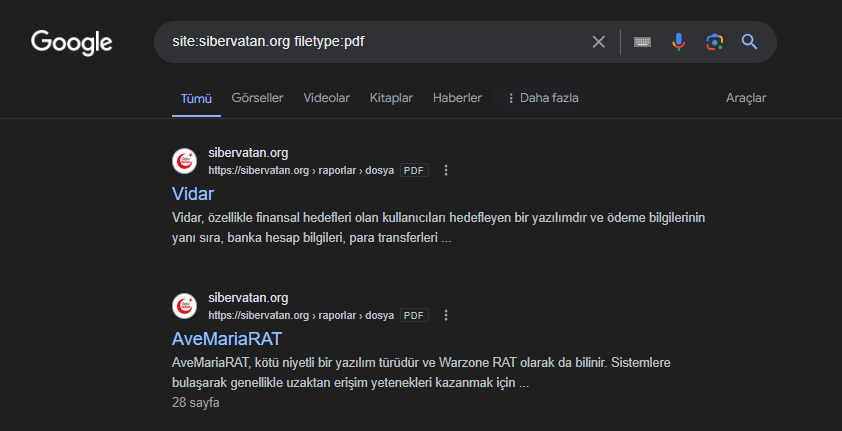Click the sibervatan favicon for Vidar result

[x=185, y=161]
